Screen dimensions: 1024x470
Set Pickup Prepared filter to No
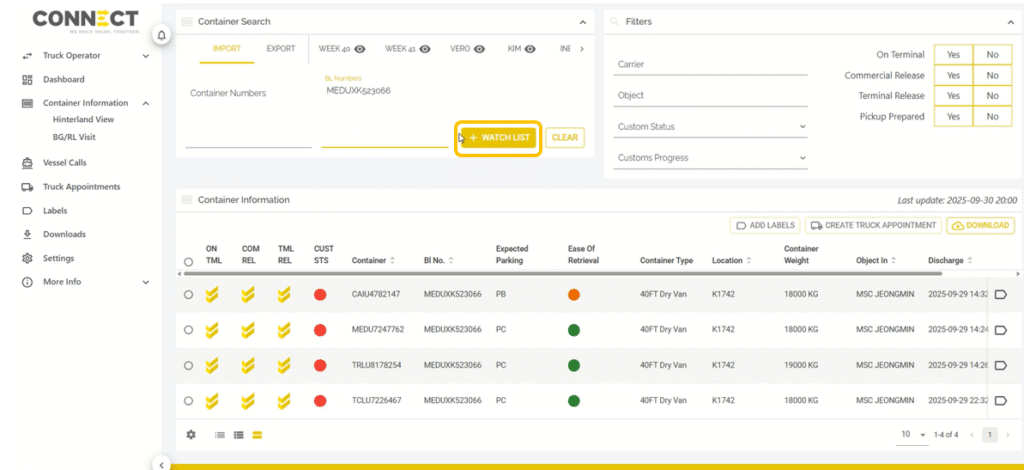pyautogui.click(x=992, y=117)
